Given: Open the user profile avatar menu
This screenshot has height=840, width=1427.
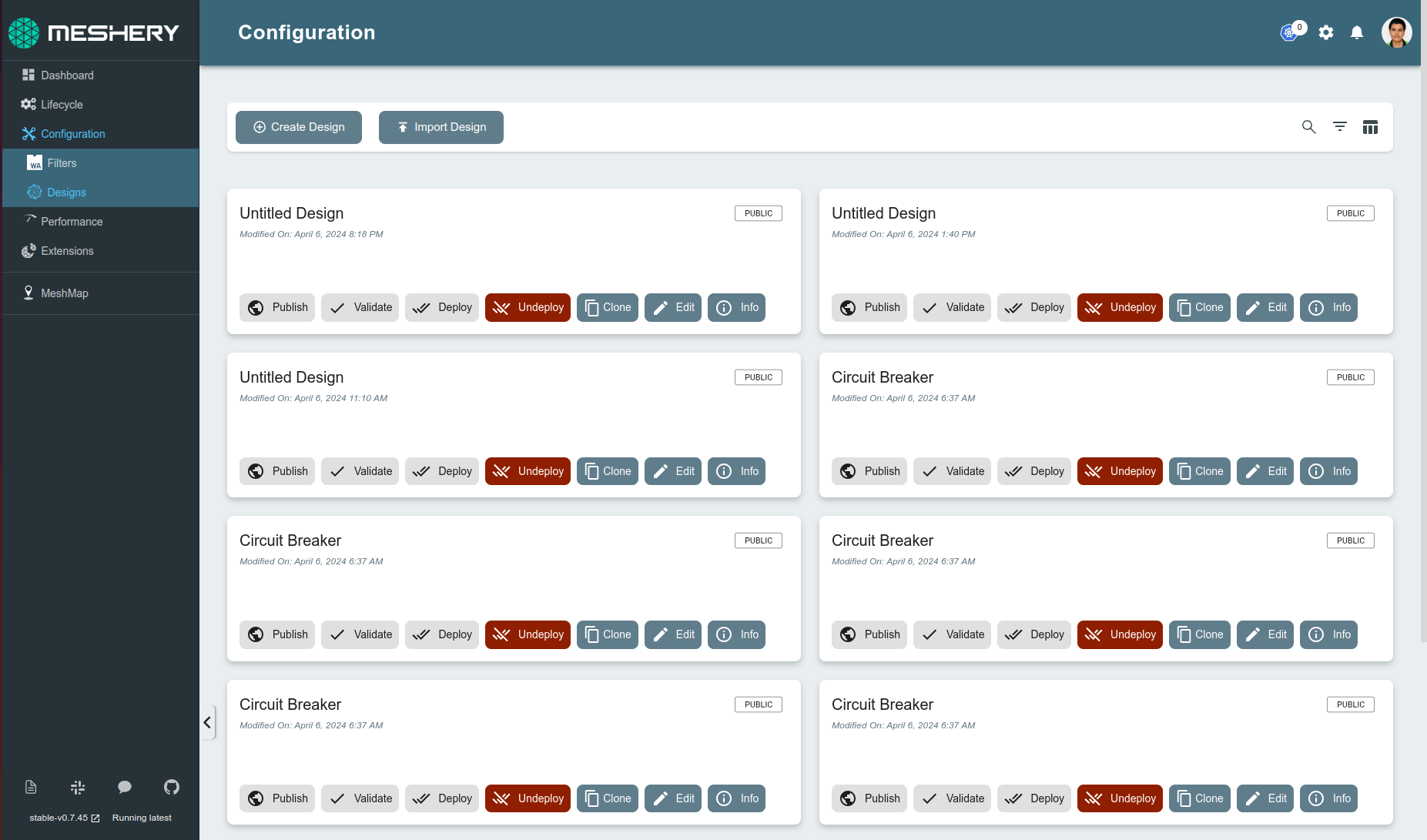Looking at the screenshot, I should click(1395, 32).
